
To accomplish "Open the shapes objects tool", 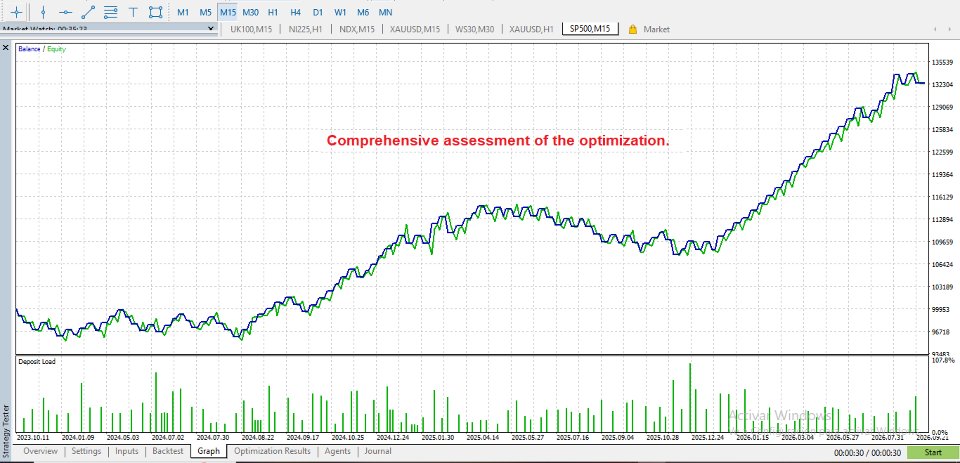I will pos(156,12).
